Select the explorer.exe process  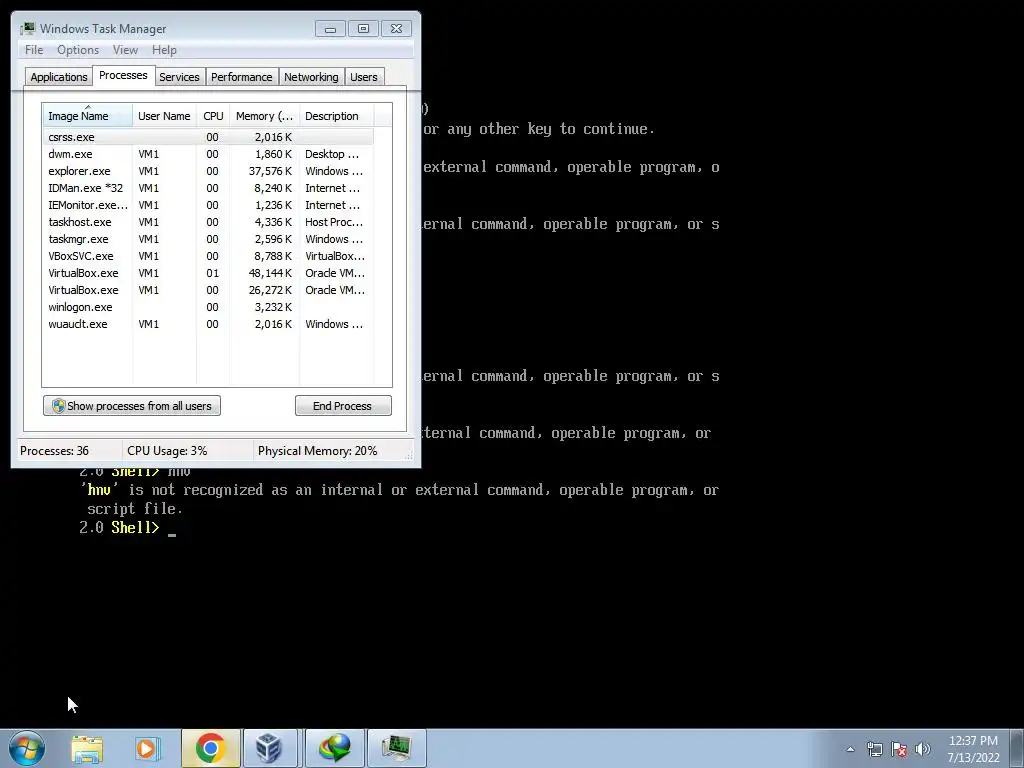point(208,171)
